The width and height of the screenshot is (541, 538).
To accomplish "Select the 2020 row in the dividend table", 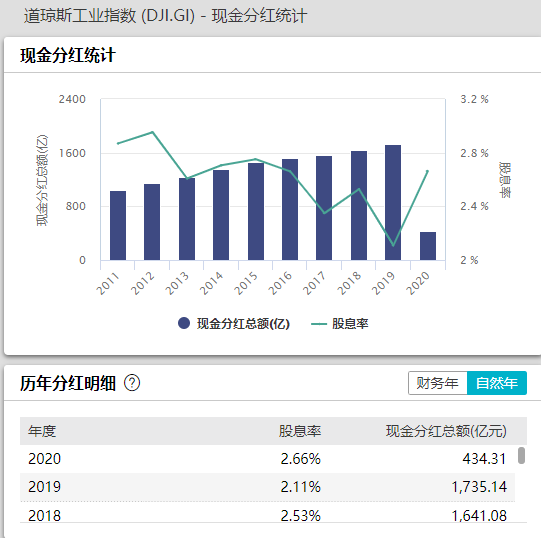I will [x=267, y=459].
